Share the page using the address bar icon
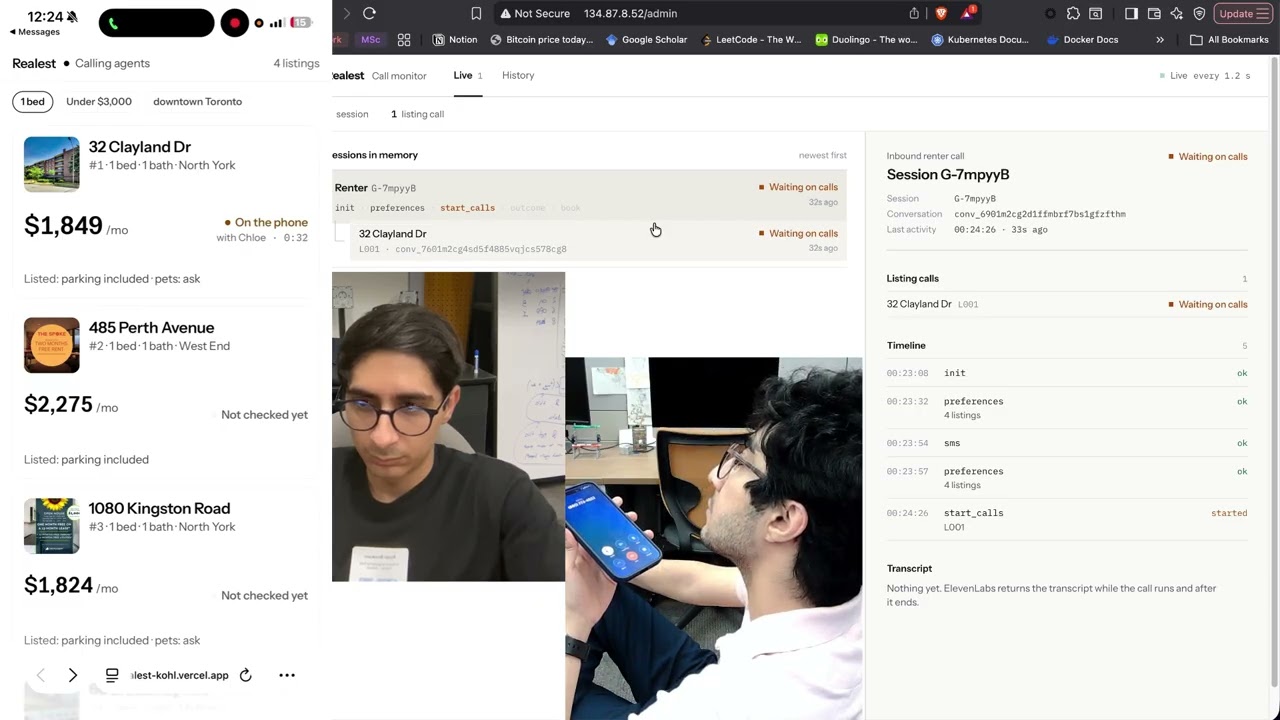 click(x=914, y=13)
